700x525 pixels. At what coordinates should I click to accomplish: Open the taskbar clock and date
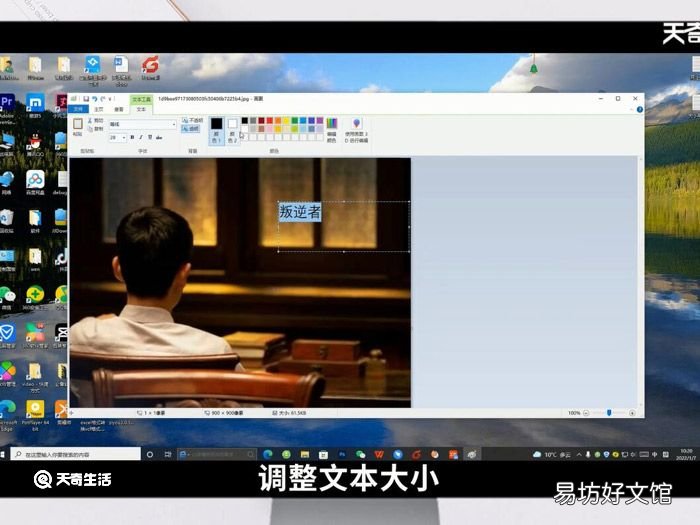click(686, 454)
